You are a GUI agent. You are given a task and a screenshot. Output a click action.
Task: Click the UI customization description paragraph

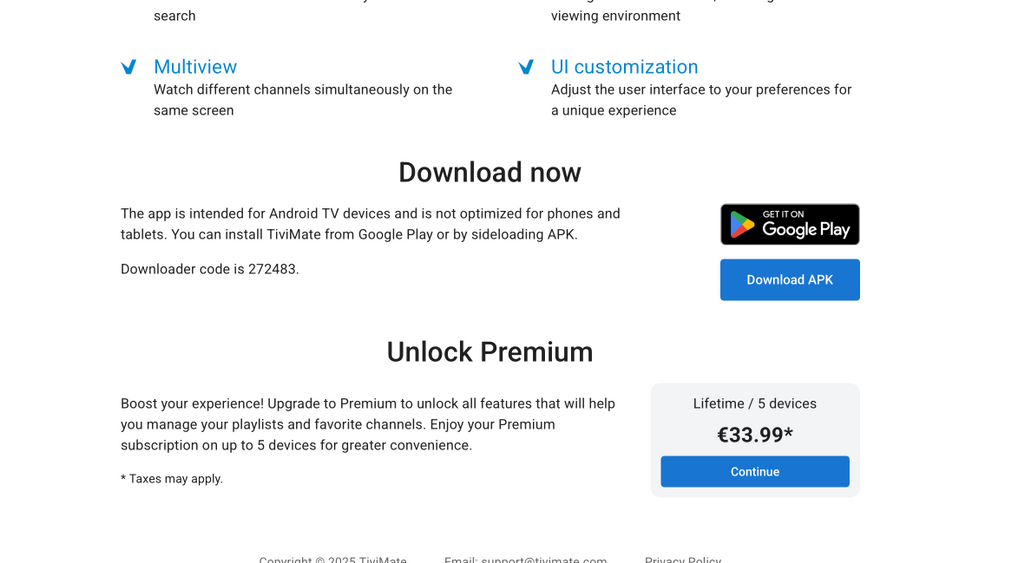[x=700, y=100]
